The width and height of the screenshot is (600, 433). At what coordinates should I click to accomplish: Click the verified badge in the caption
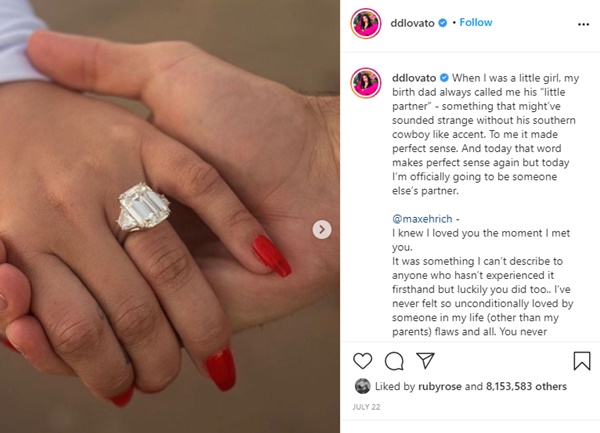444,78
